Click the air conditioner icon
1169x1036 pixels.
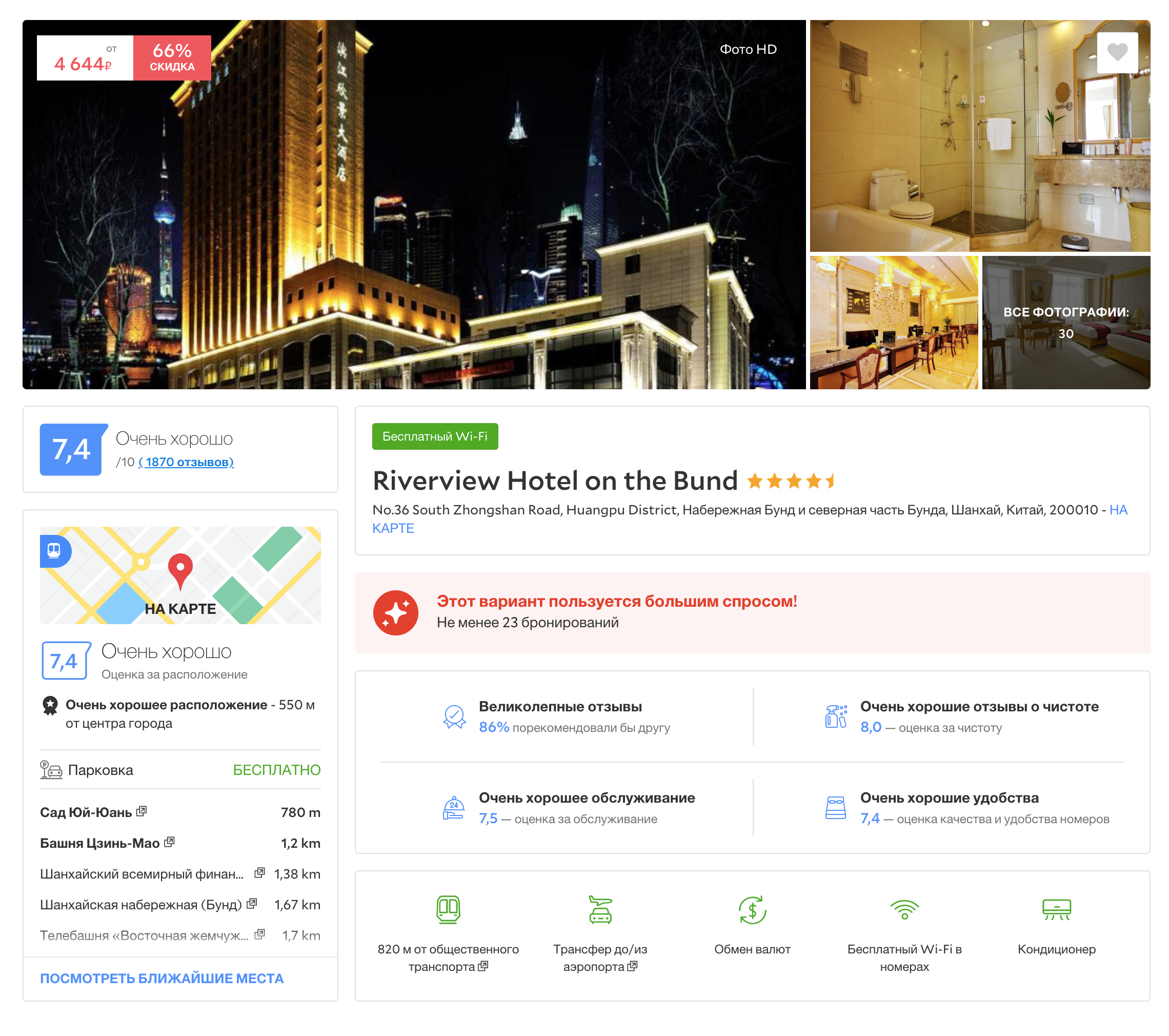1056,909
